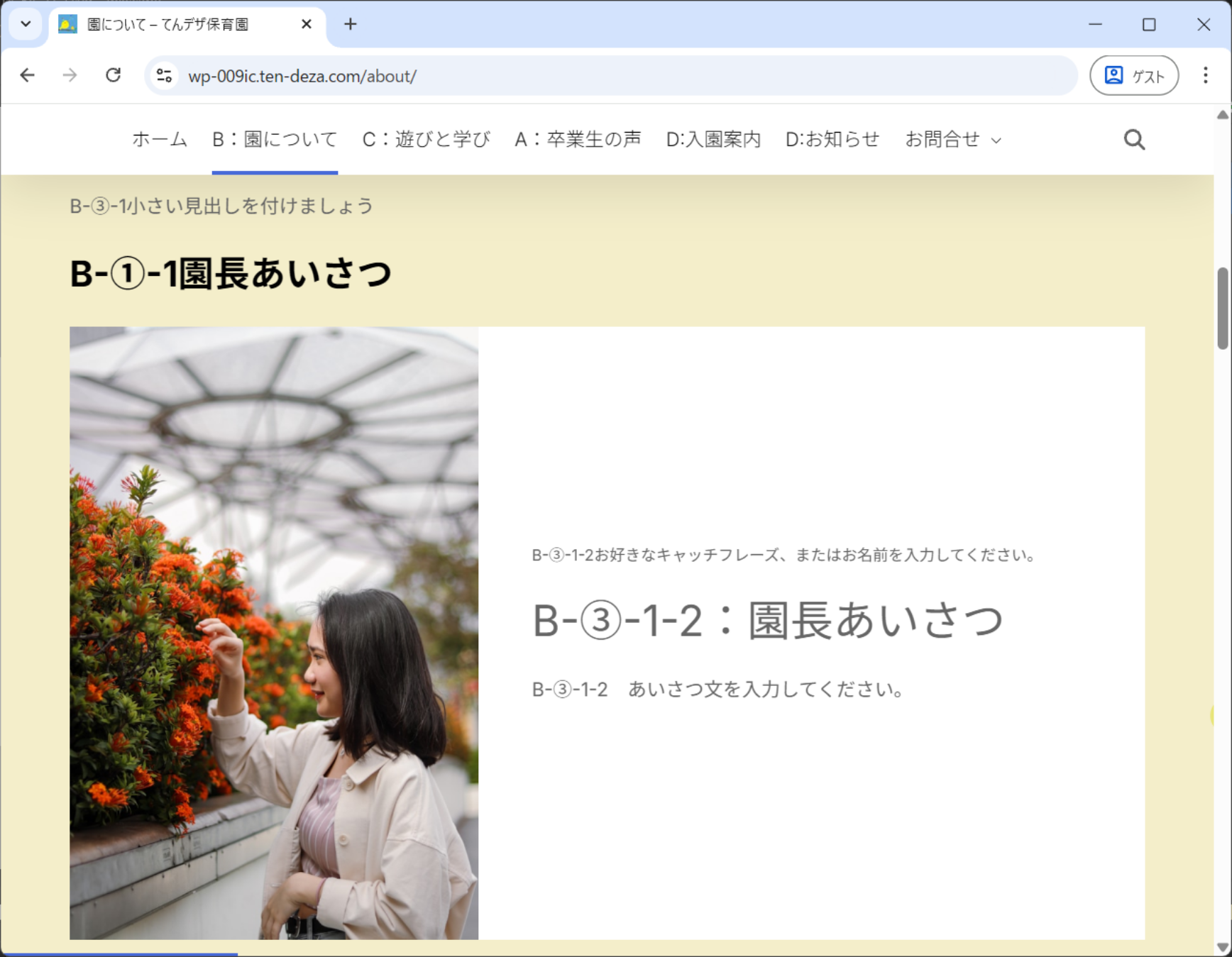The image size is (1232, 957).
Task: Open a new browser tab
Action: tap(351, 24)
